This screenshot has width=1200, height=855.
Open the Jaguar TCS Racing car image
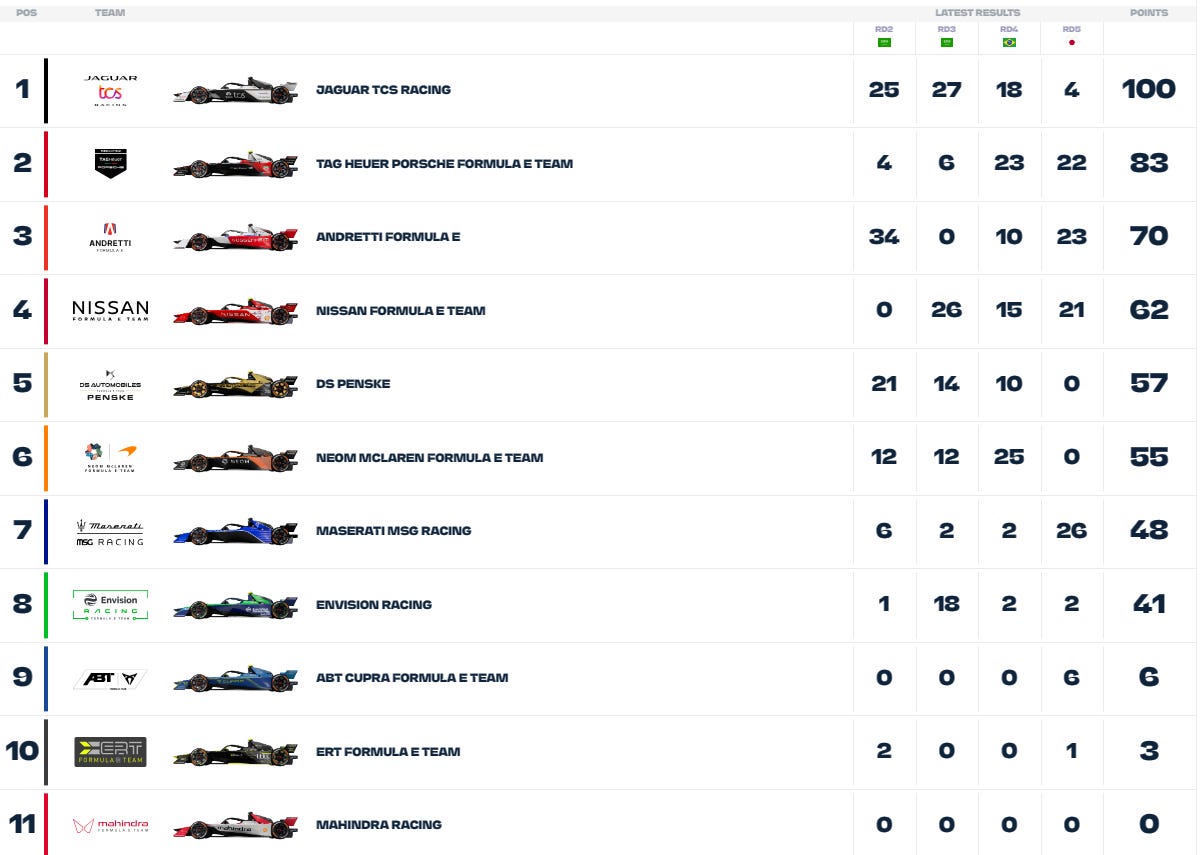click(x=235, y=90)
